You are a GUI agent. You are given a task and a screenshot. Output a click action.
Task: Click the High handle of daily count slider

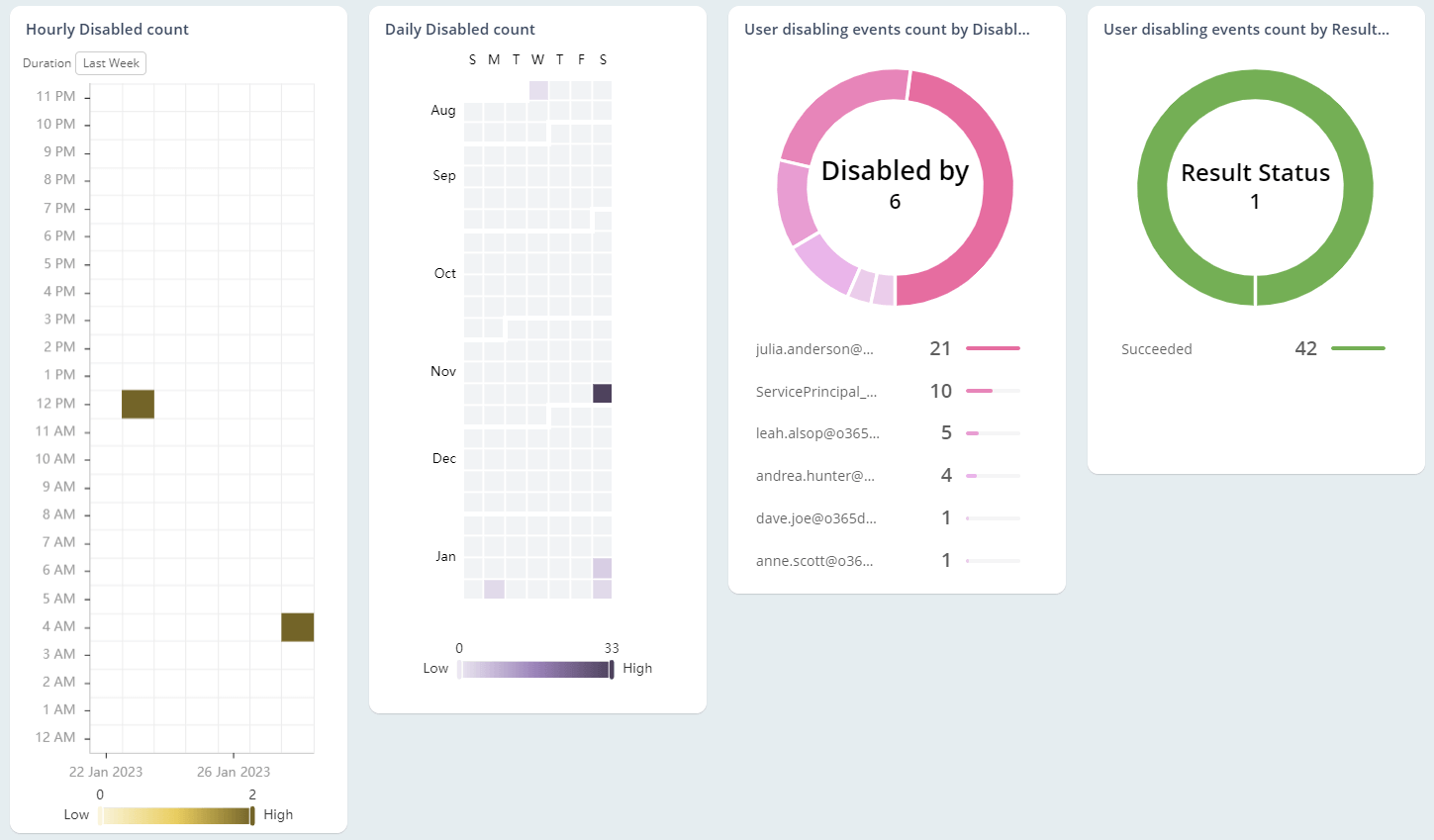pos(612,669)
